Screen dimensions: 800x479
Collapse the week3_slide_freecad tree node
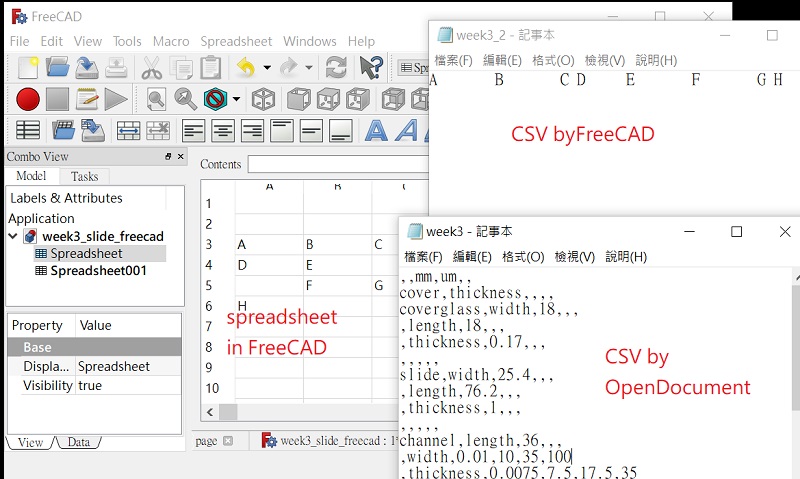(x=13, y=236)
